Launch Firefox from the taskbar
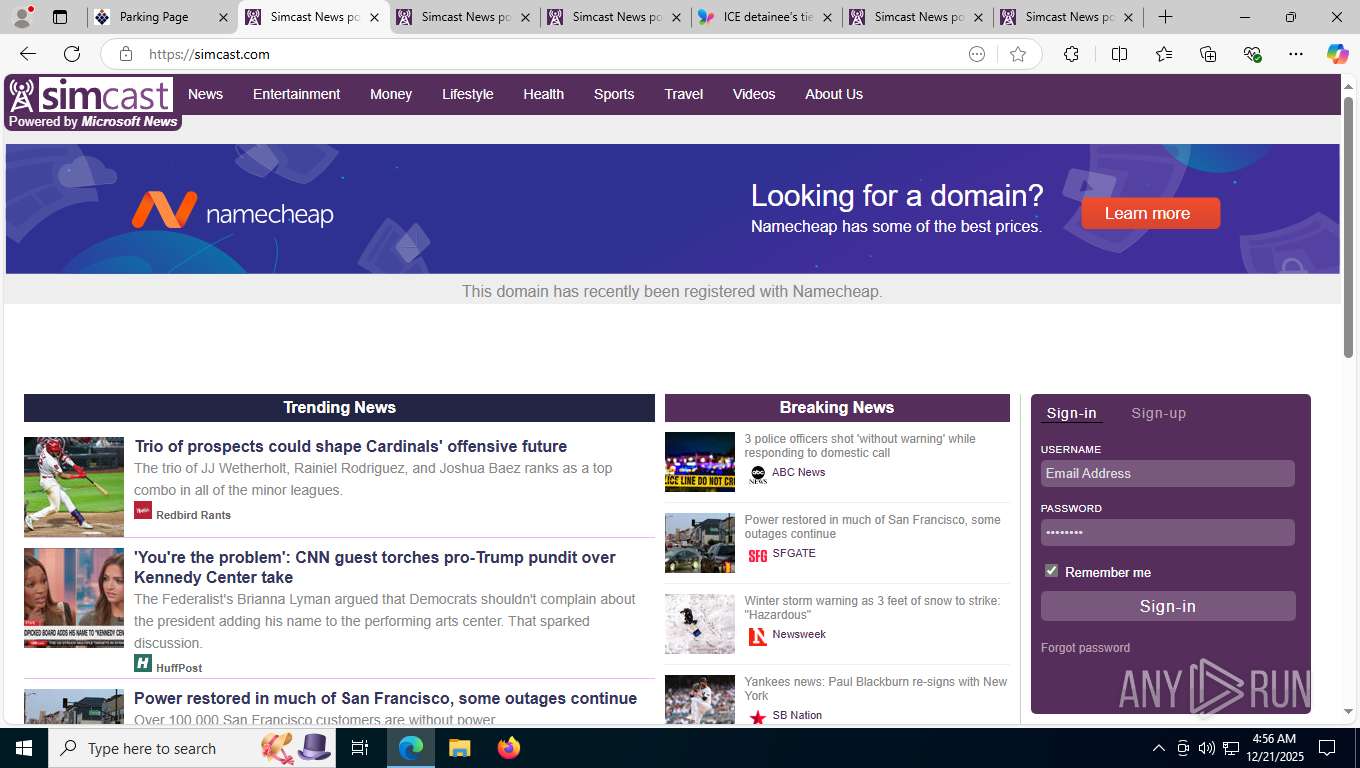 coord(509,748)
